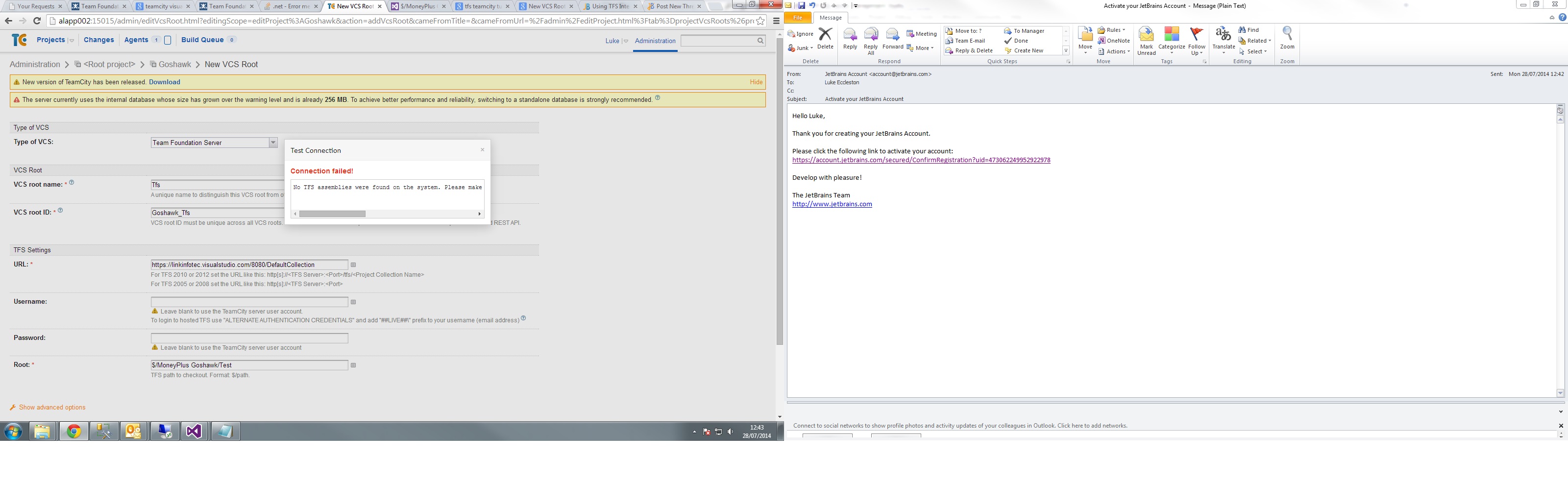Image resolution: width=1568 pixels, height=482 pixels.
Task: Close the Test Connection dialog
Action: 482,150
